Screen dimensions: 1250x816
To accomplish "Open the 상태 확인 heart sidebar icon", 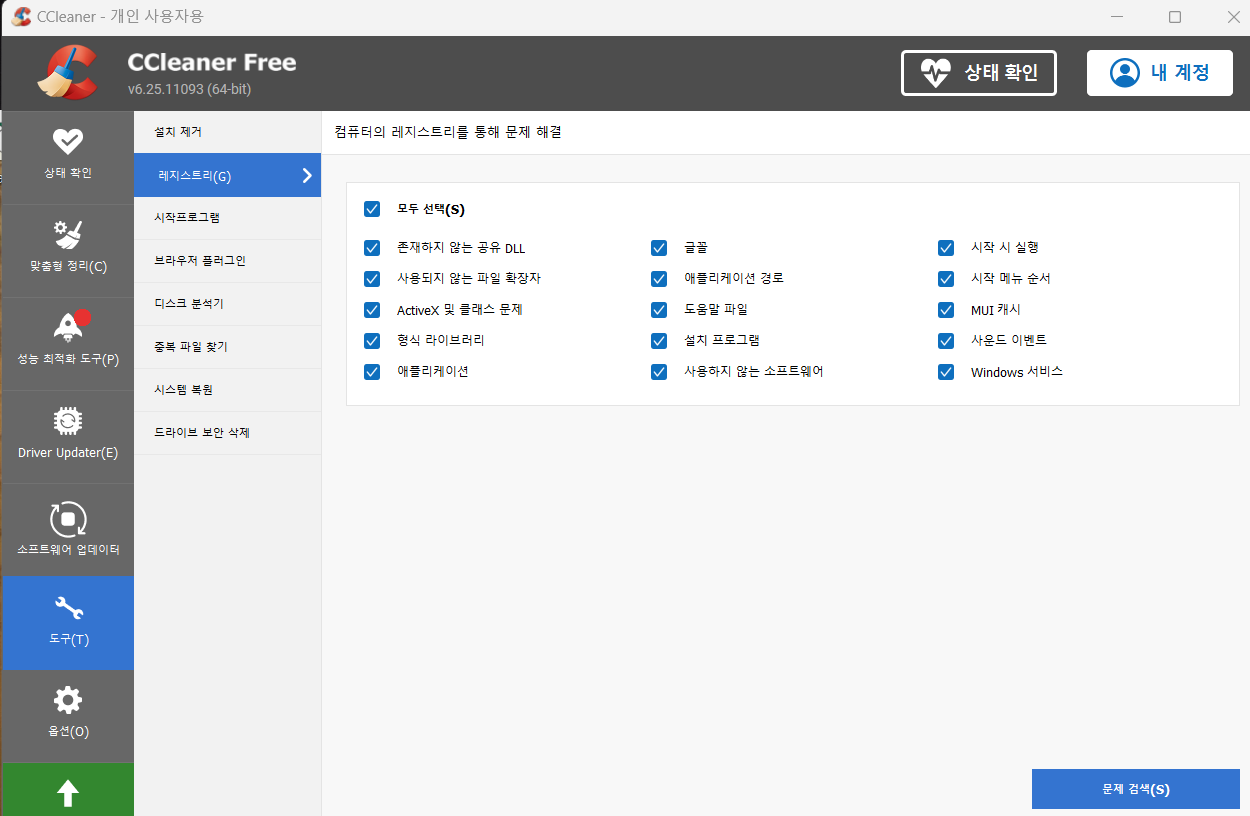I will click(x=68, y=141).
